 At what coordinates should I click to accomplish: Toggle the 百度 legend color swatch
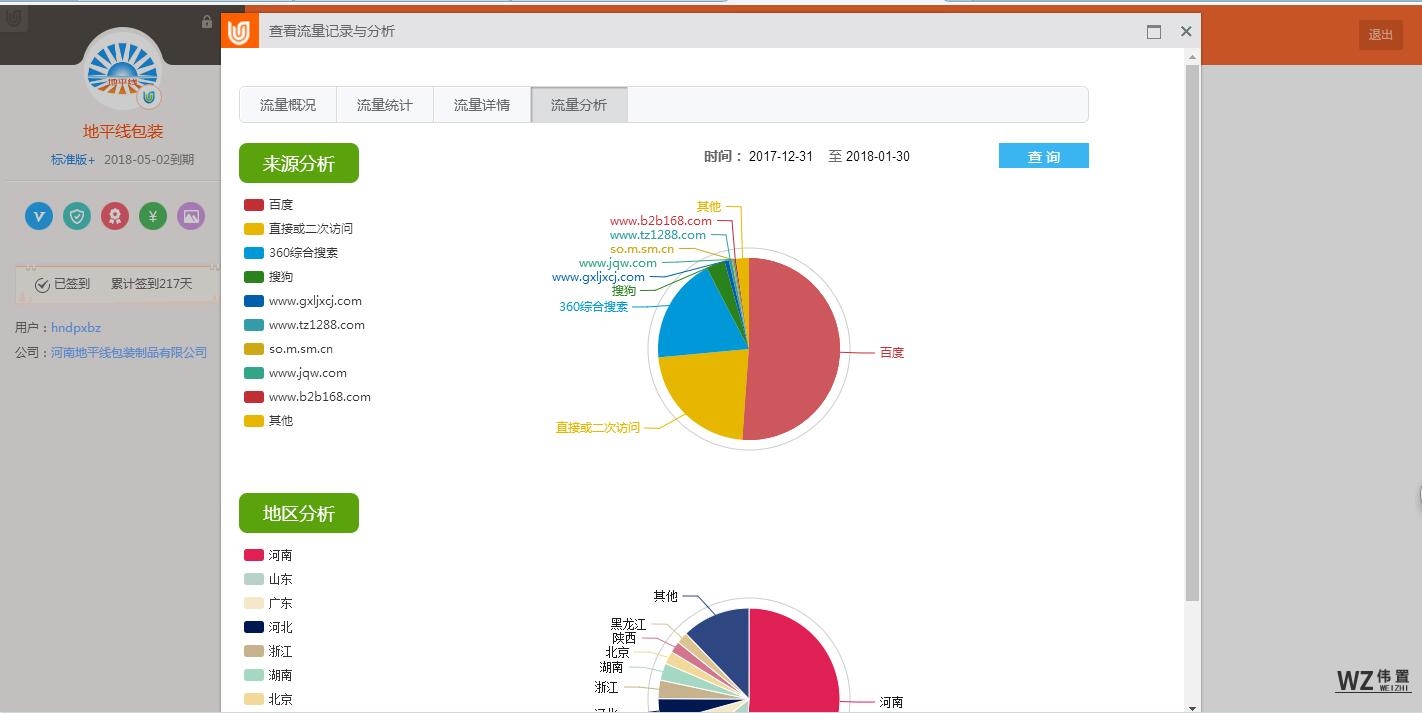254,205
